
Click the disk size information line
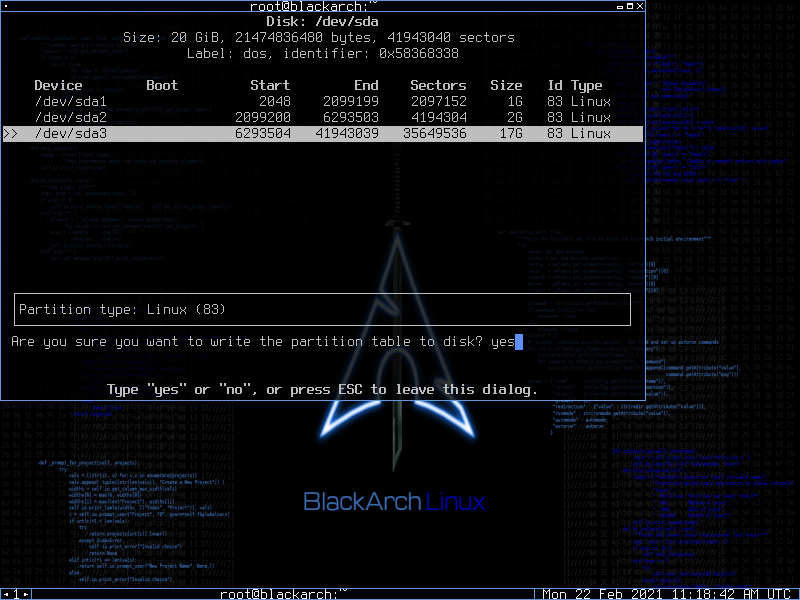pos(319,38)
